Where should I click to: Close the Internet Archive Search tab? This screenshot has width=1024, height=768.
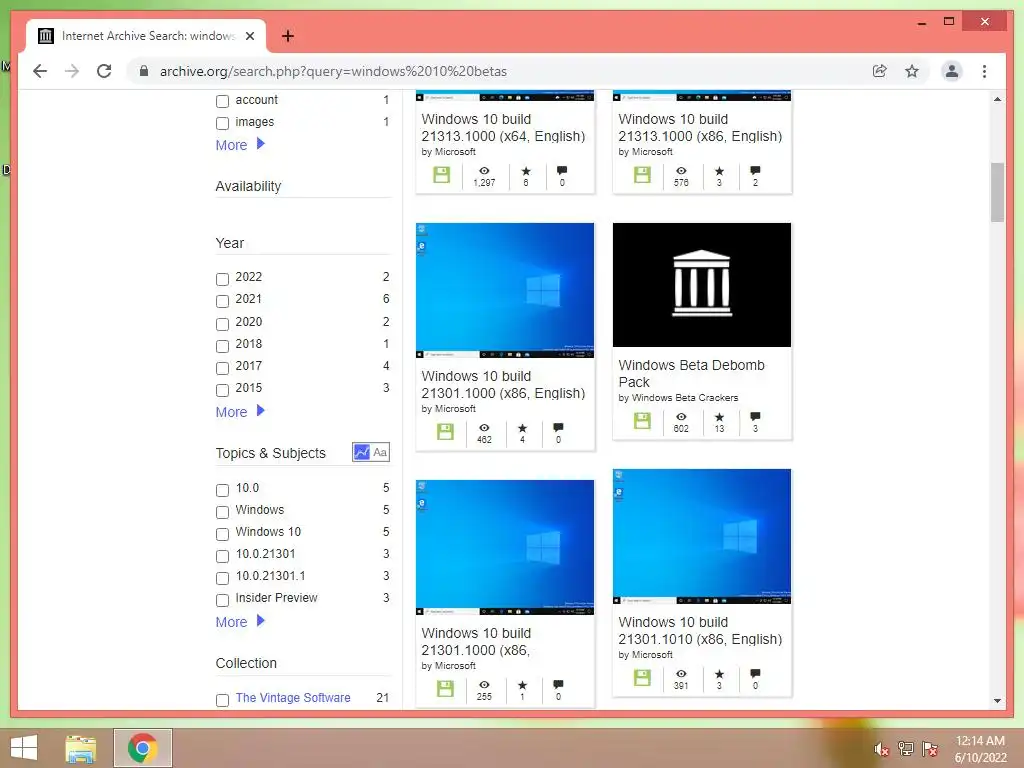249,36
